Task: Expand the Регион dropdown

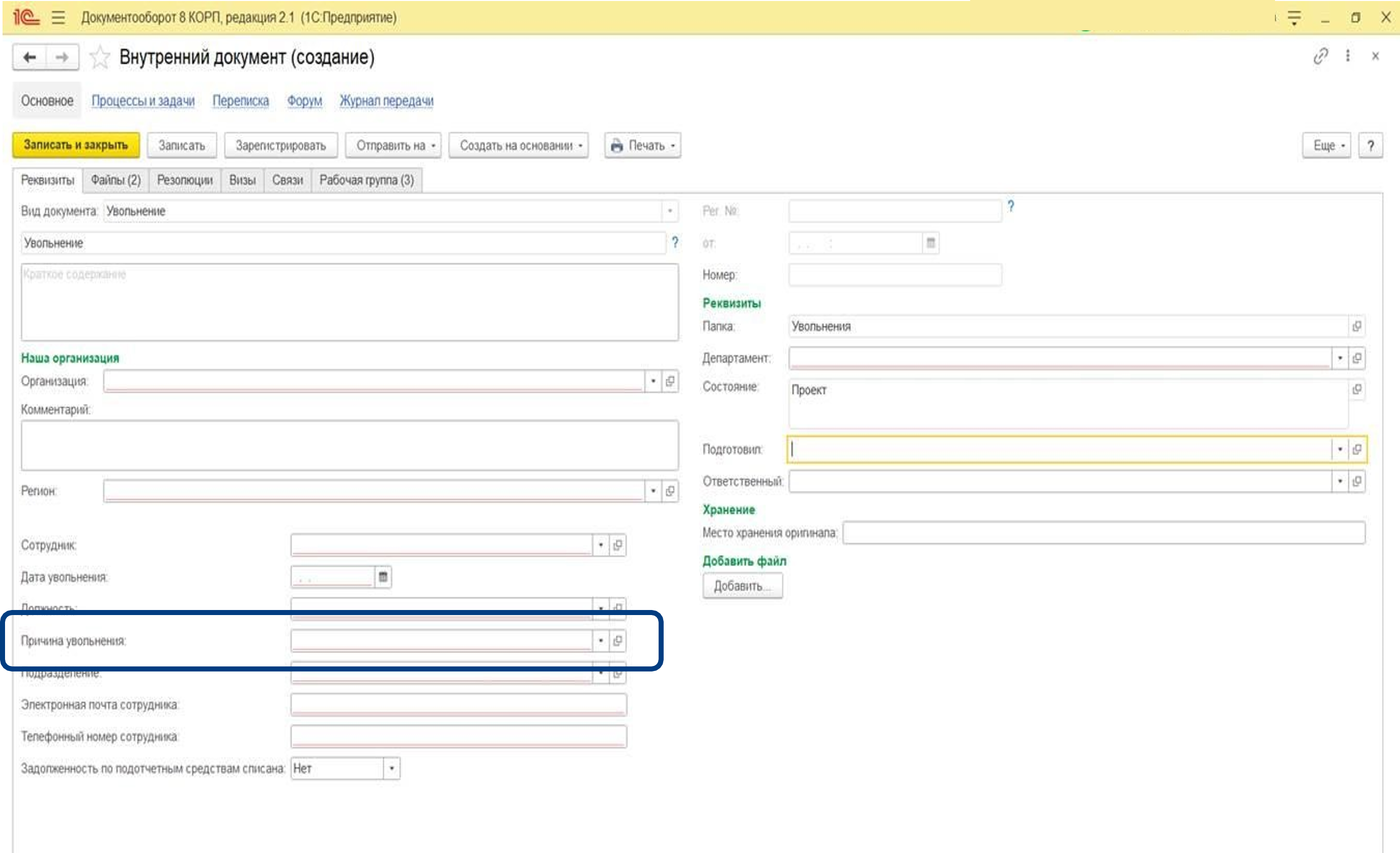Action: tap(653, 491)
